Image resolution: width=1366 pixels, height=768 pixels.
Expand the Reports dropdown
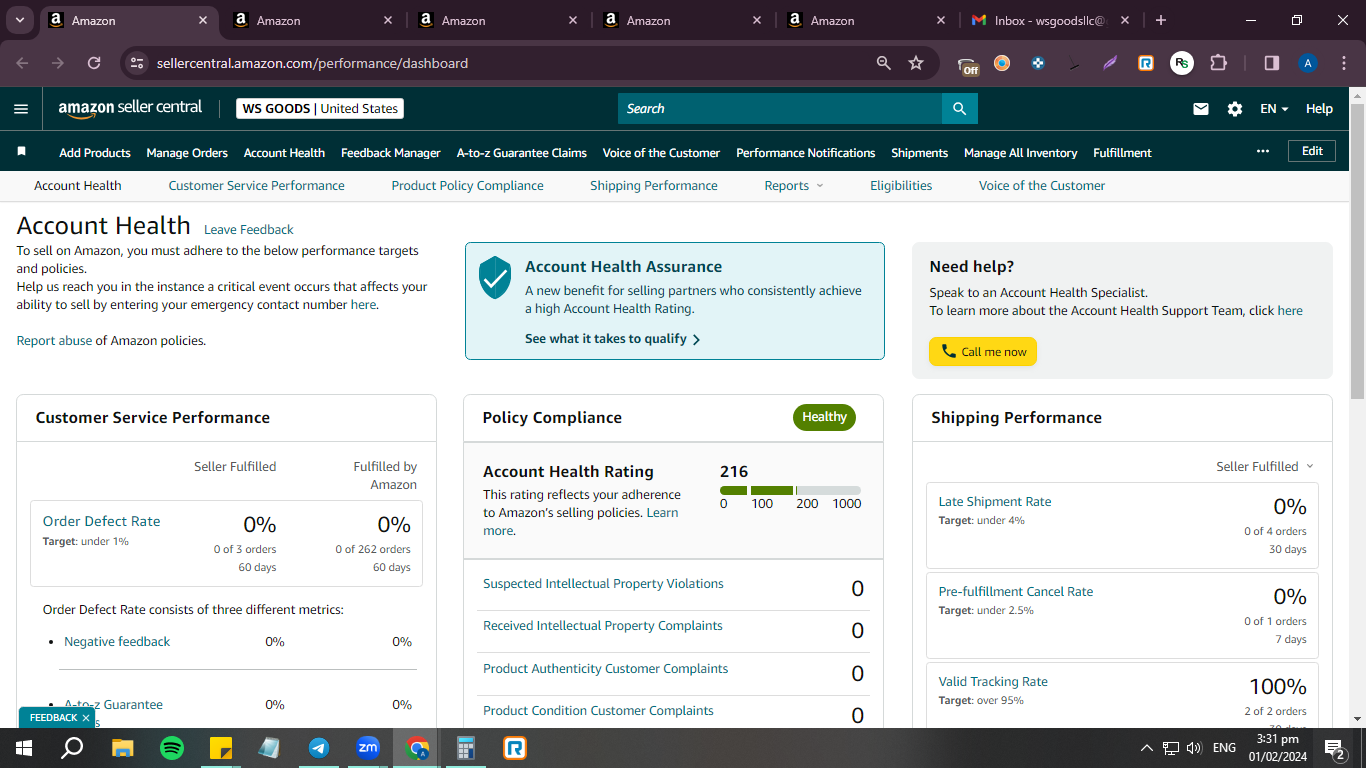click(x=794, y=186)
